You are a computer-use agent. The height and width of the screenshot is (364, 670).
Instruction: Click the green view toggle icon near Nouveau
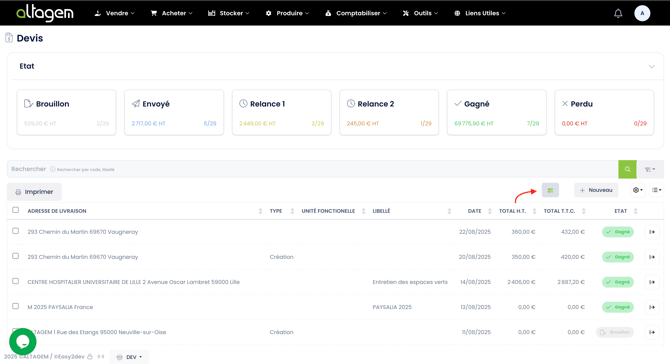click(x=550, y=190)
